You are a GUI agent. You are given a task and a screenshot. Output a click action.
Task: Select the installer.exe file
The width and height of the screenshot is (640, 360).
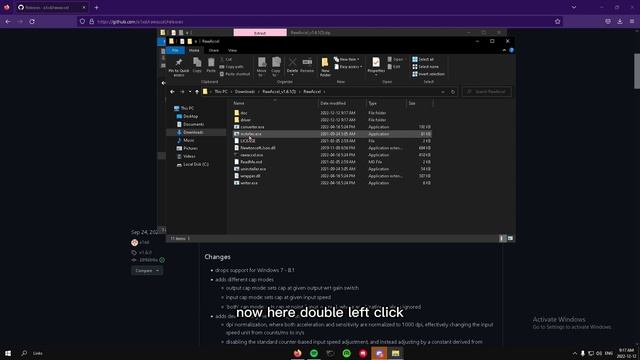tap(332, 134)
